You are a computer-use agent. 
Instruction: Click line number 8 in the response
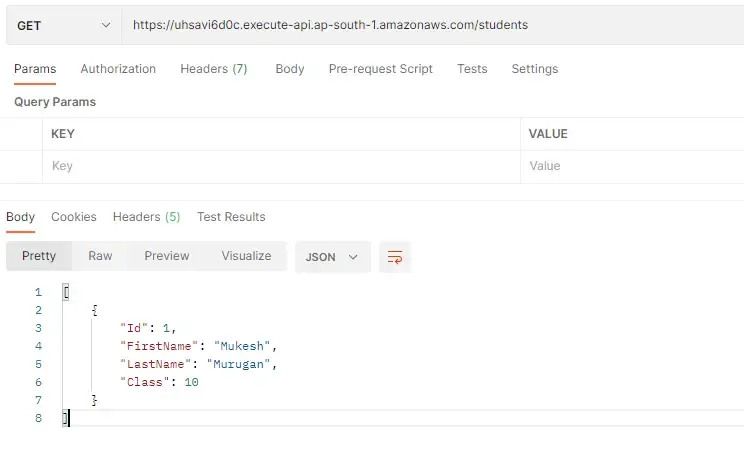click(38, 418)
